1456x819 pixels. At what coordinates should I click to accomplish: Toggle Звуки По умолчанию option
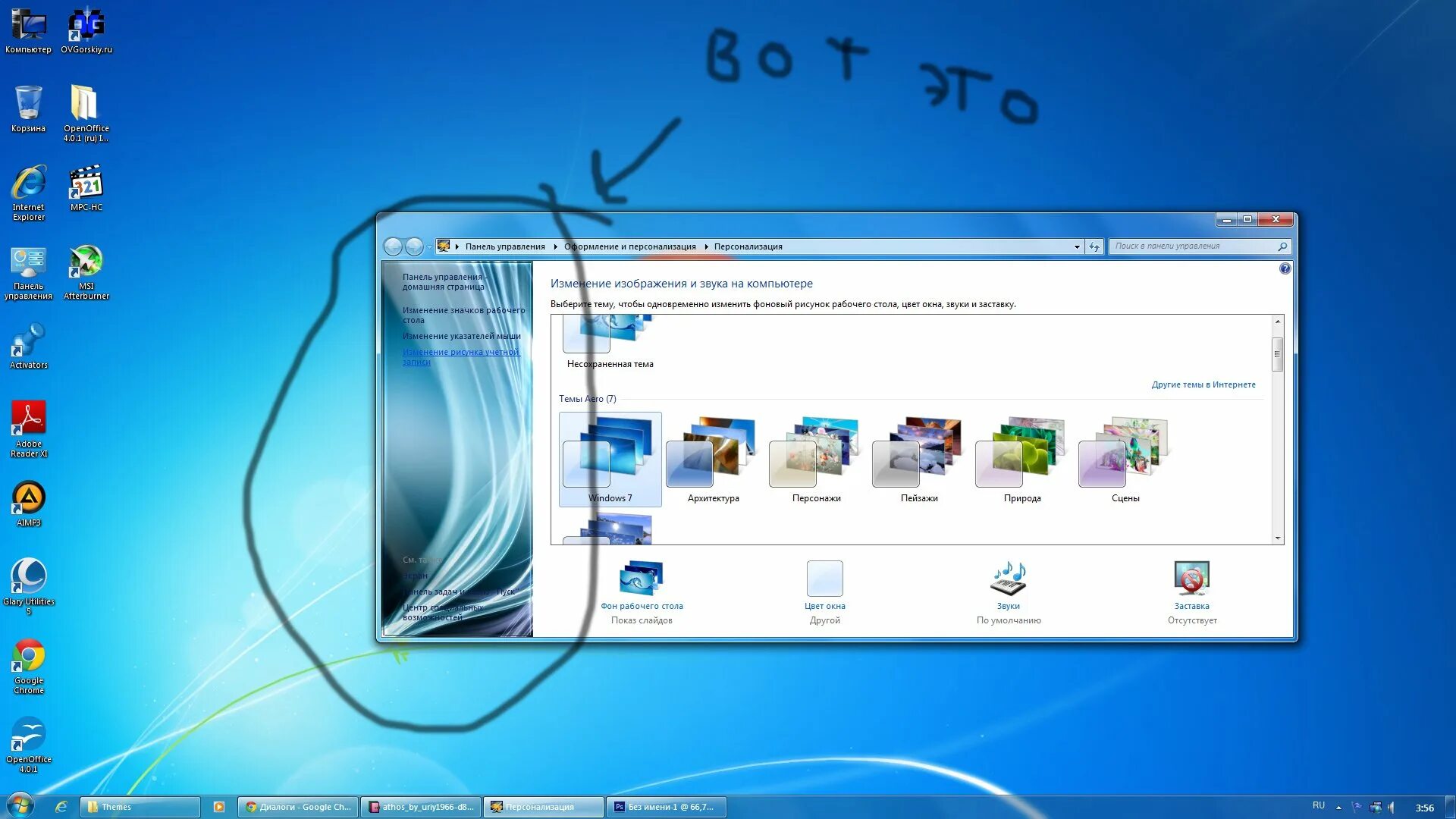(x=1008, y=590)
